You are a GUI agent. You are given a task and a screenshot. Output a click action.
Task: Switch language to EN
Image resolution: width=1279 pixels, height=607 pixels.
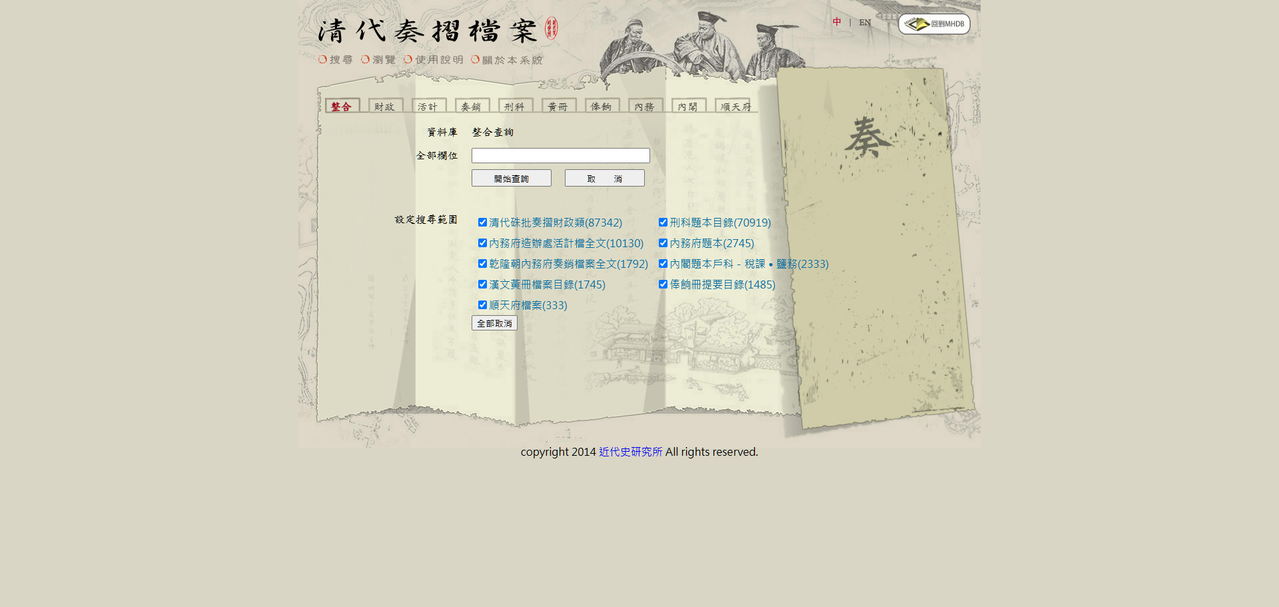[865, 22]
